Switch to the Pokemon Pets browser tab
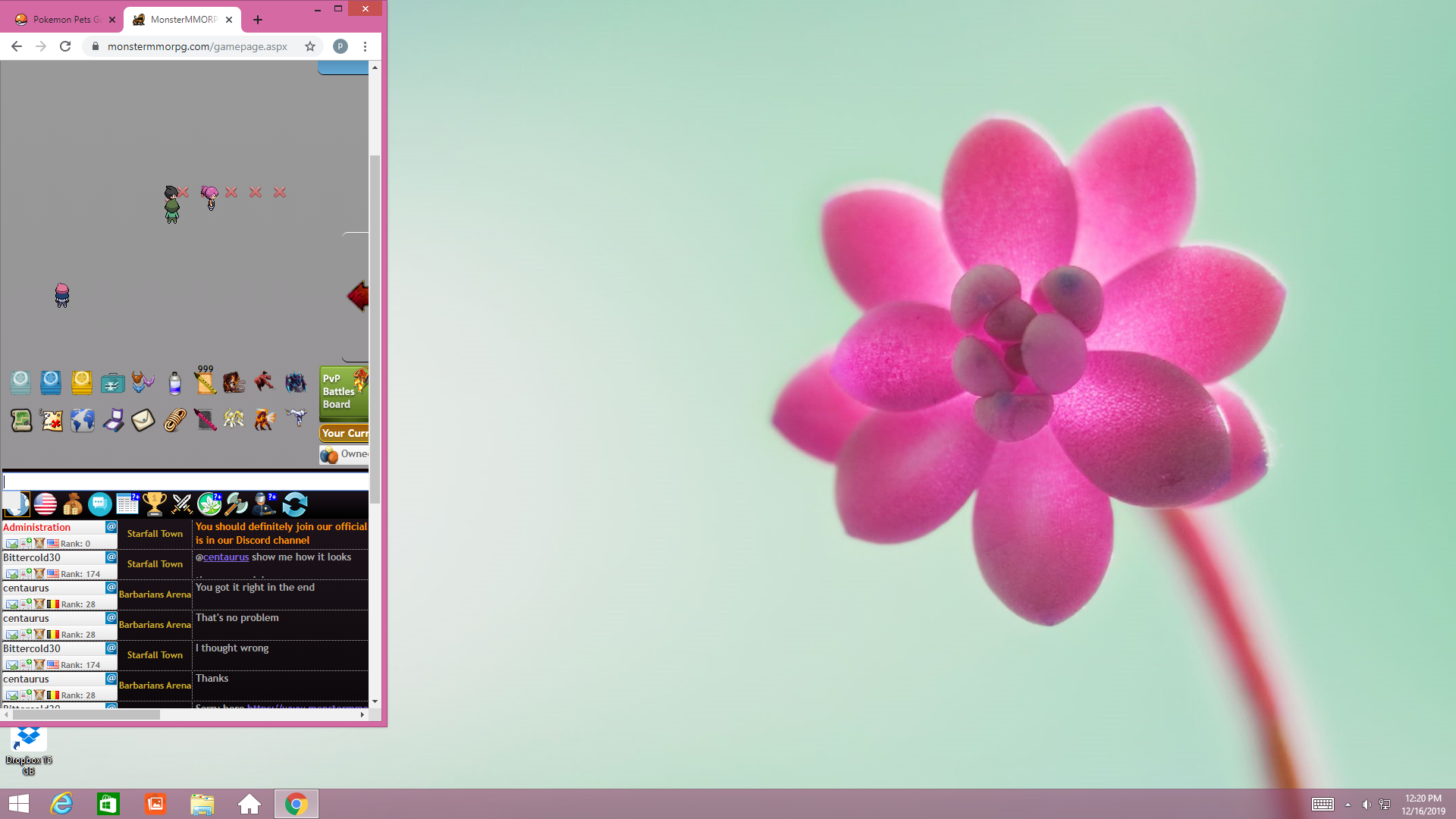Image resolution: width=1456 pixels, height=819 pixels. coord(61,20)
